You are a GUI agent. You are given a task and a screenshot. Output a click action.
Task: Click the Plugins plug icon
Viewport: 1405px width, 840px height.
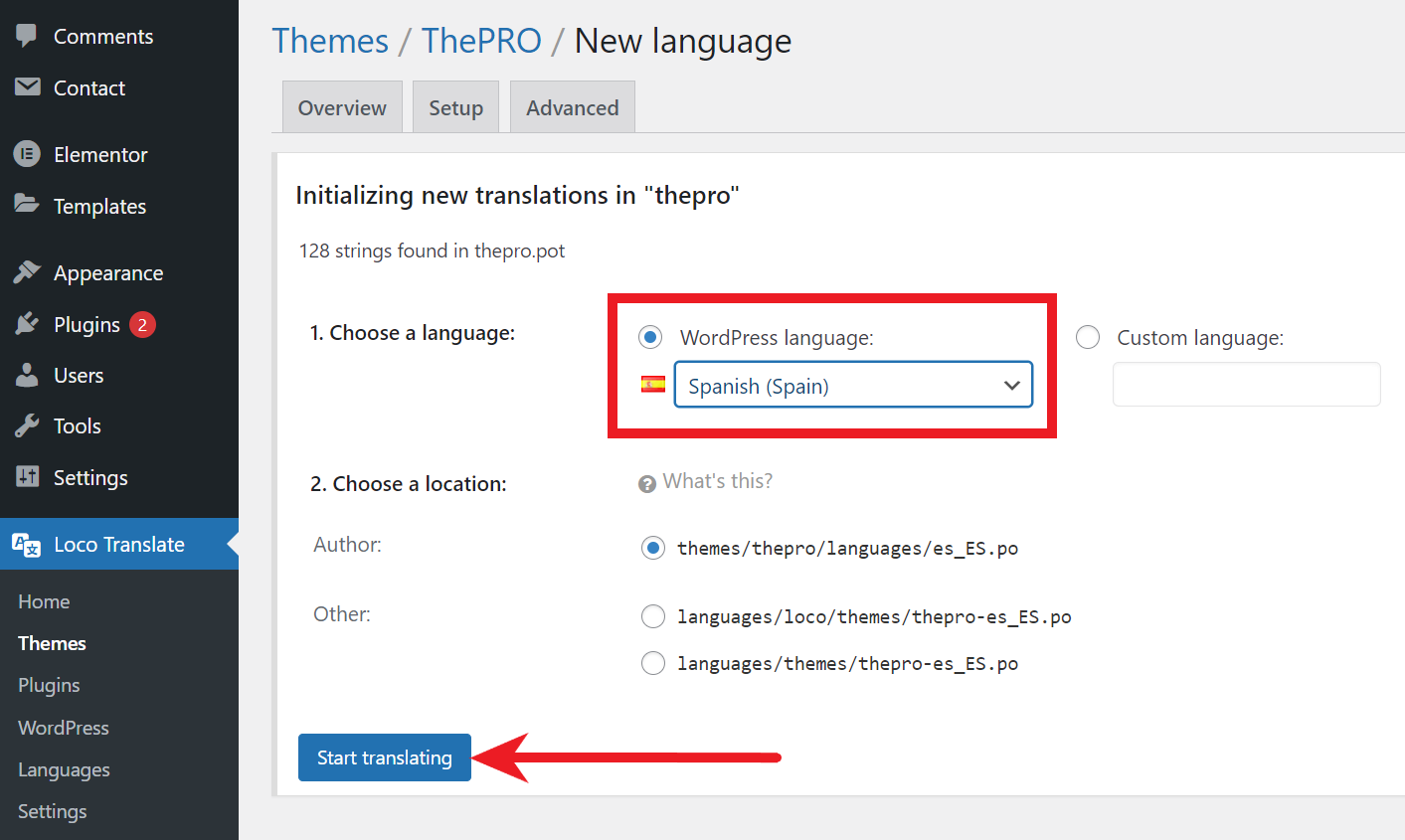coord(27,324)
